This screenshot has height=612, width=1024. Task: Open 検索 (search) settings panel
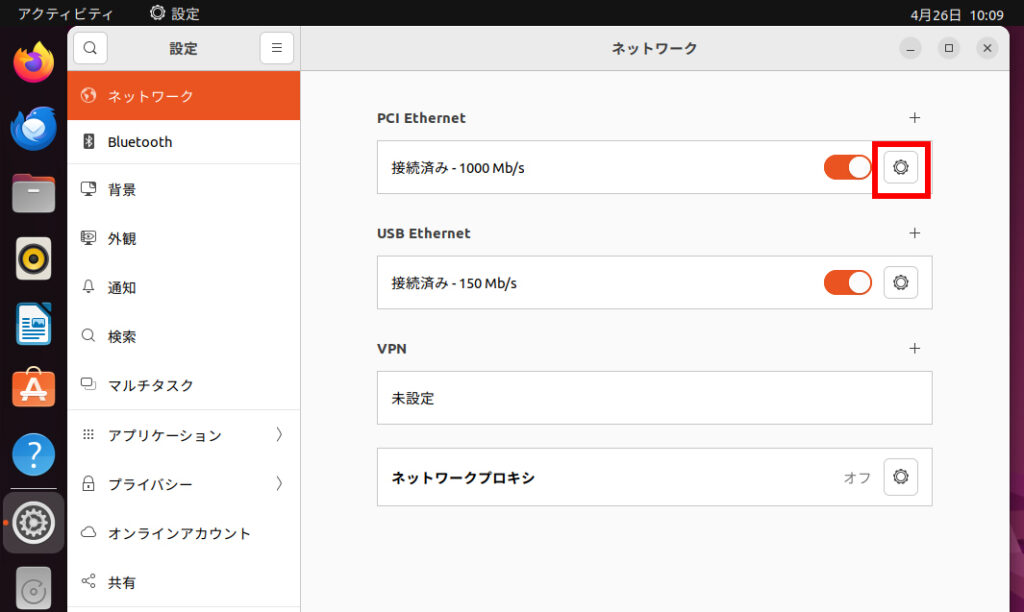tap(184, 336)
